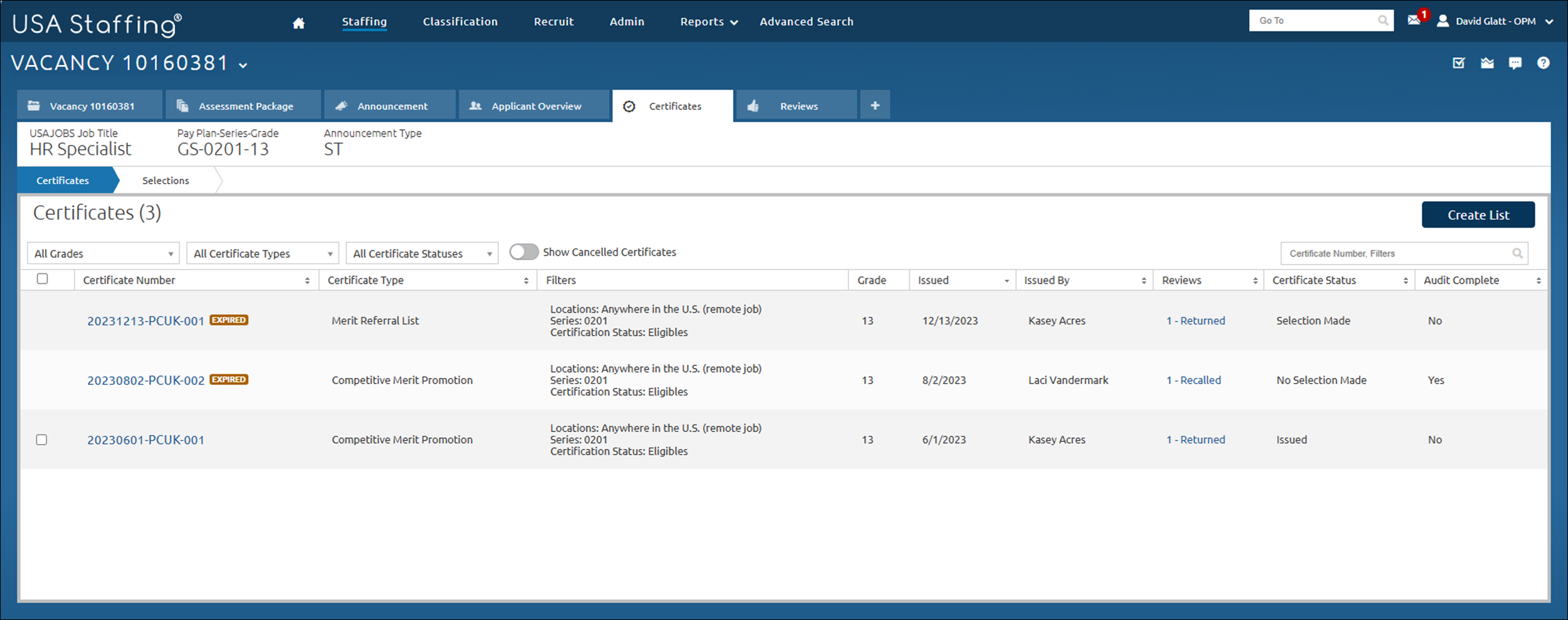This screenshot has width=1568, height=620.
Task: Expand the All Certificate Types dropdown
Action: (x=262, y=253)
